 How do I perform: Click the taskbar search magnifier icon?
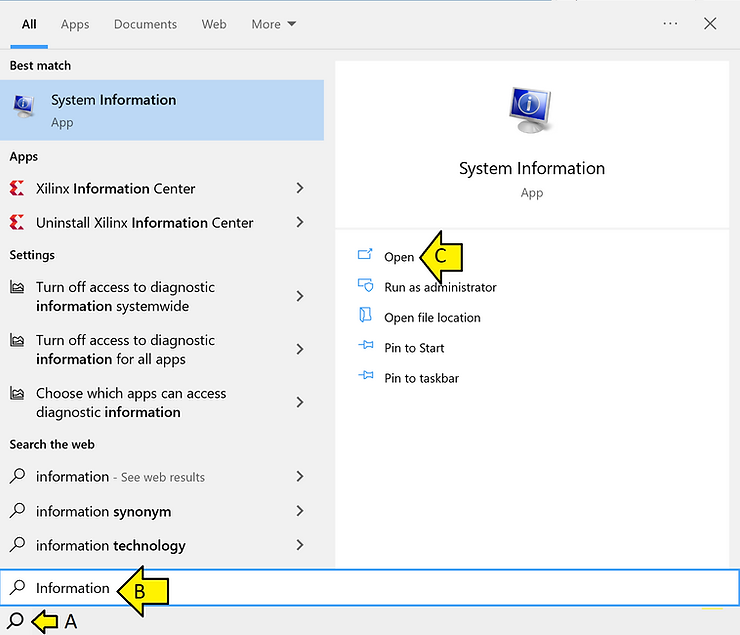(15, 620)
